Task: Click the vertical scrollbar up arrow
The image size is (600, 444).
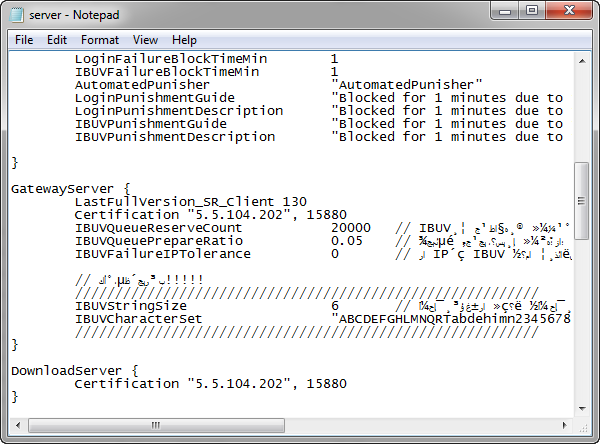Action: click(x=582, y=61)
